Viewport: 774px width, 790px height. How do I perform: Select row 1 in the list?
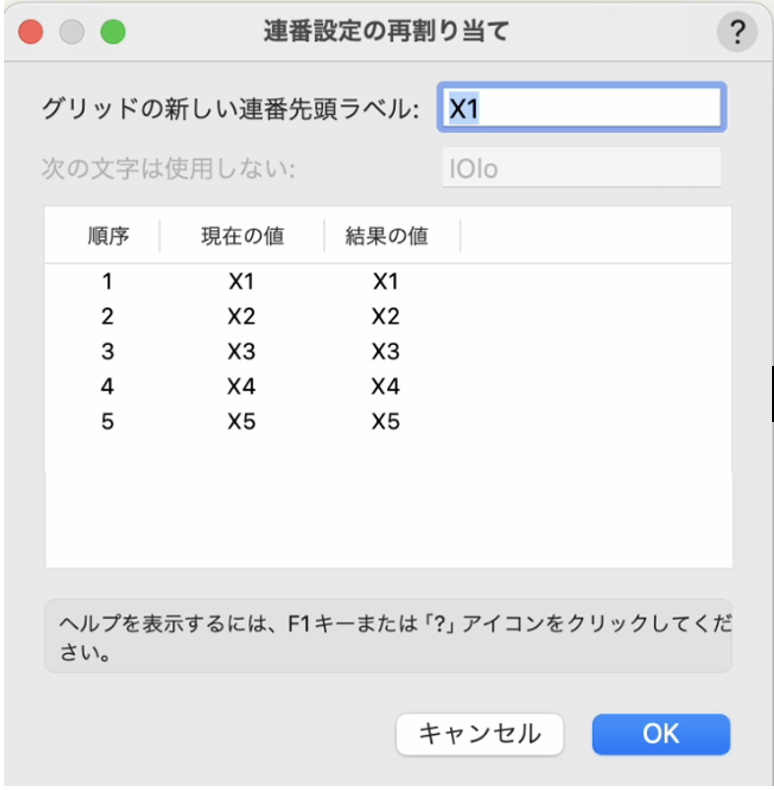pyautogui.click(x=107, y=282)
